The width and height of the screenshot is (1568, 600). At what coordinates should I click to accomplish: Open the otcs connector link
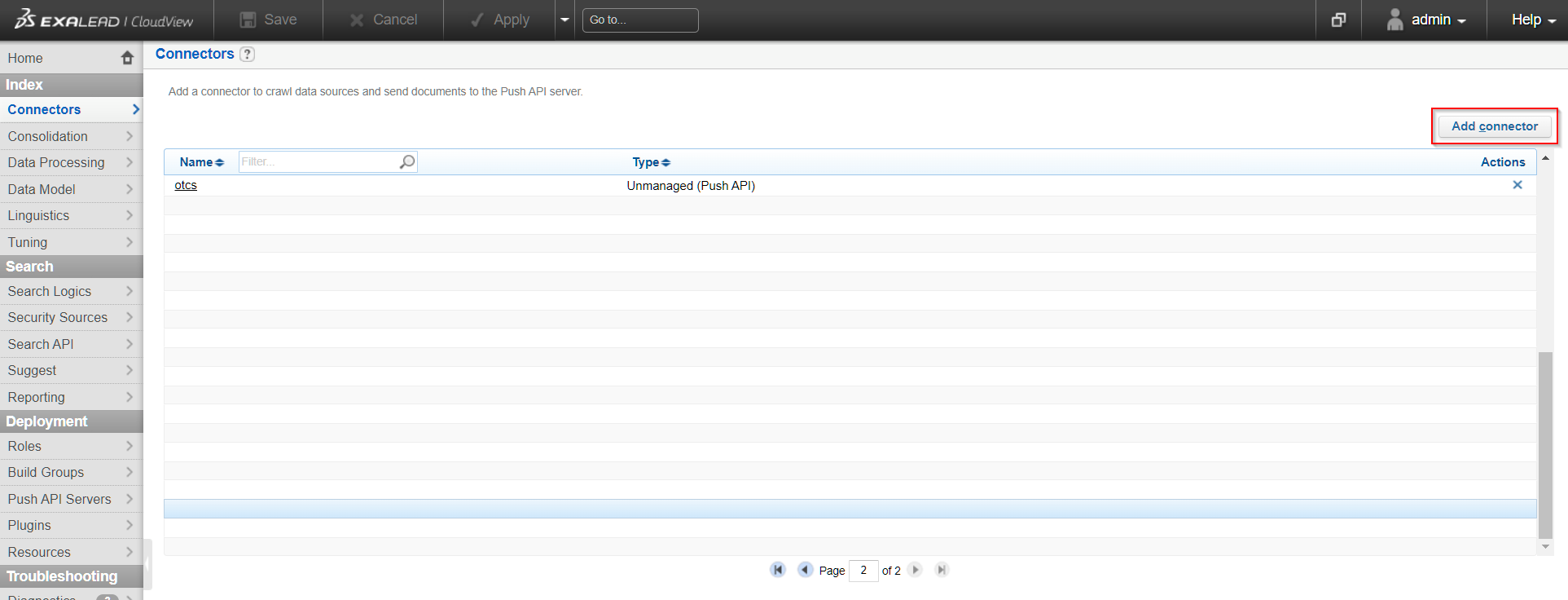(x=186, y=185)
